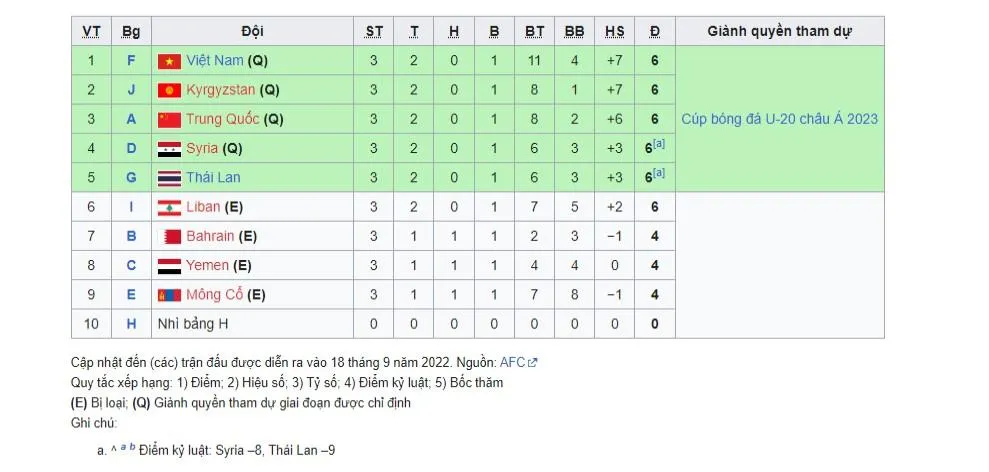989x472 pixels.
Task: Follow the Trung Quốc team link
Action: pos(222,120)
